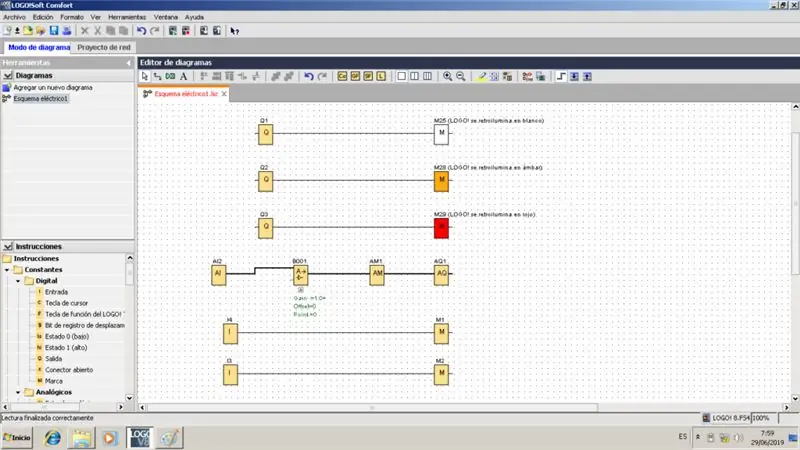Open the Inicio start button
The width and height of the screenshot is (800, 450).
coord(17,438)
